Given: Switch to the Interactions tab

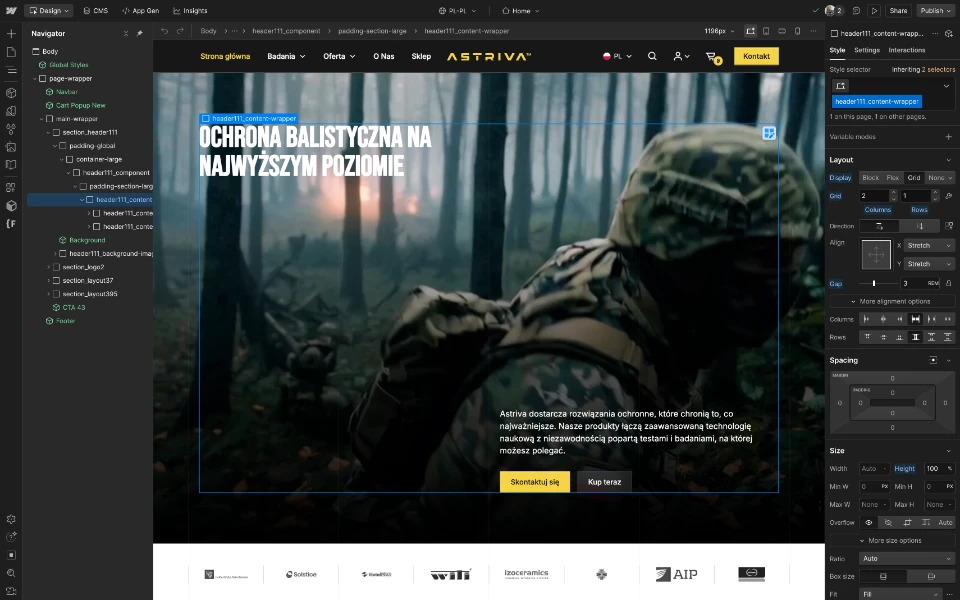Looking at the screenshot, I should pyautogui.click(x=907, y=50).
